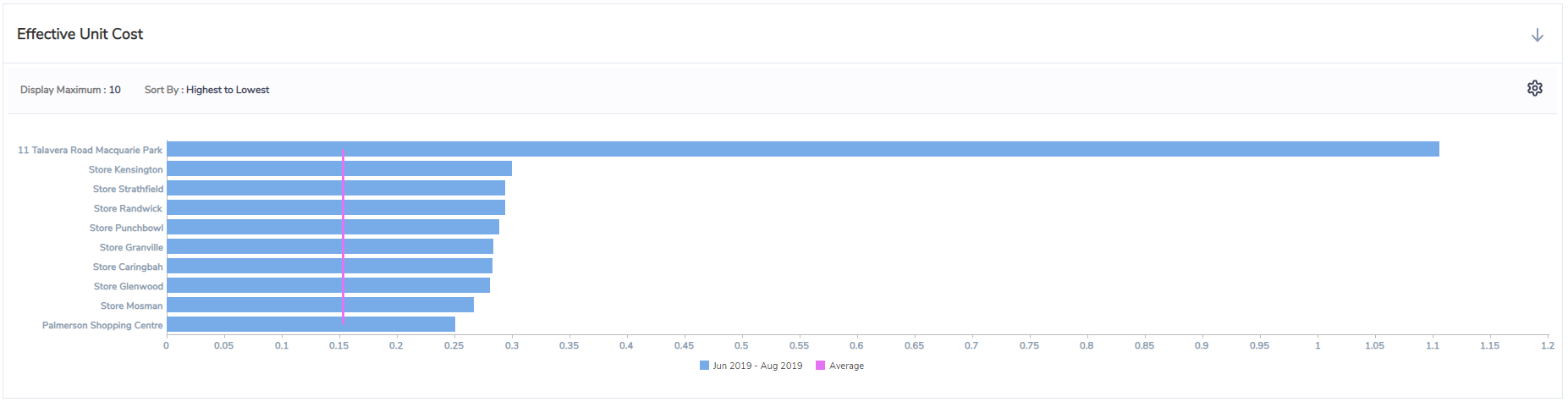Click the Store Glenwood label

[x=129, y=286]
